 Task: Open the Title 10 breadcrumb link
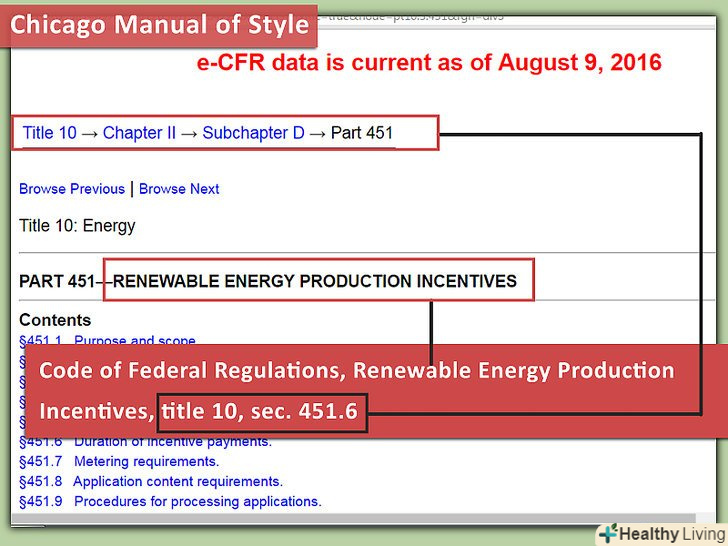pos(50,133)
